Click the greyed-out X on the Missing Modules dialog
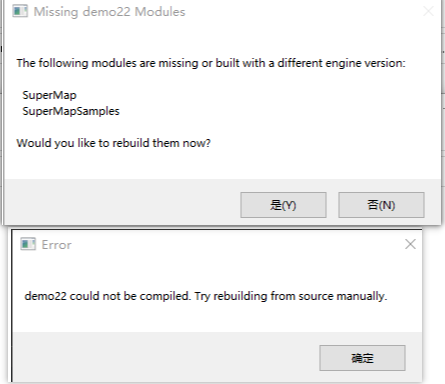 coord(428,11)
